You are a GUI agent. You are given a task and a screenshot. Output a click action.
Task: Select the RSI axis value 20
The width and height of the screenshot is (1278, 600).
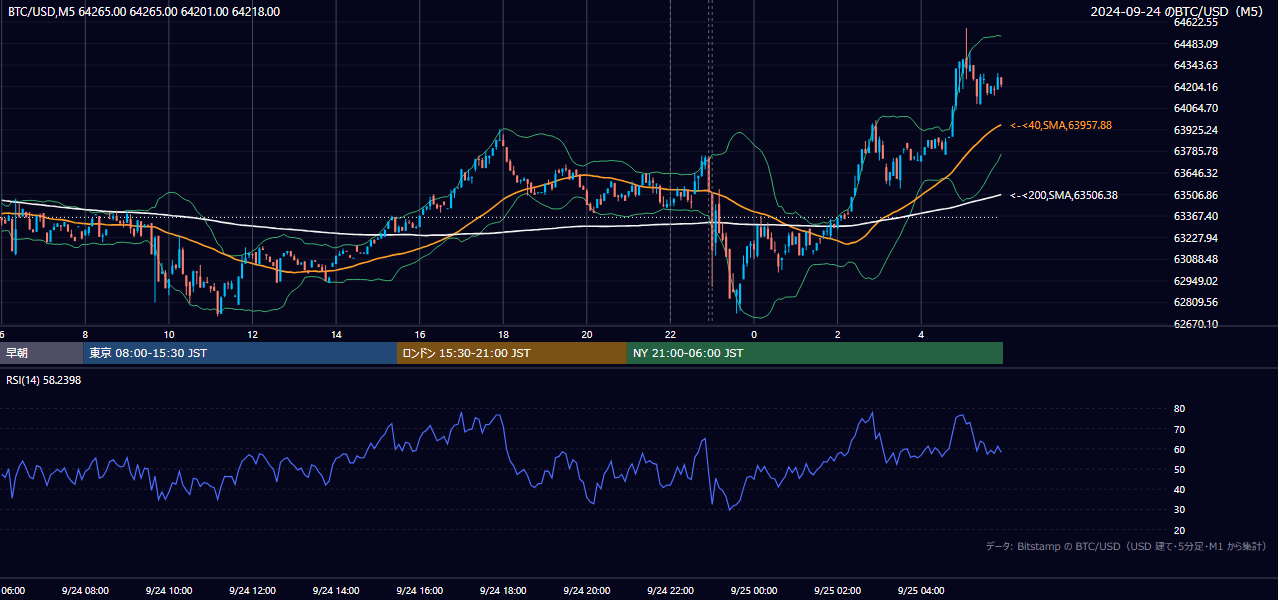tap(1179, 530)
